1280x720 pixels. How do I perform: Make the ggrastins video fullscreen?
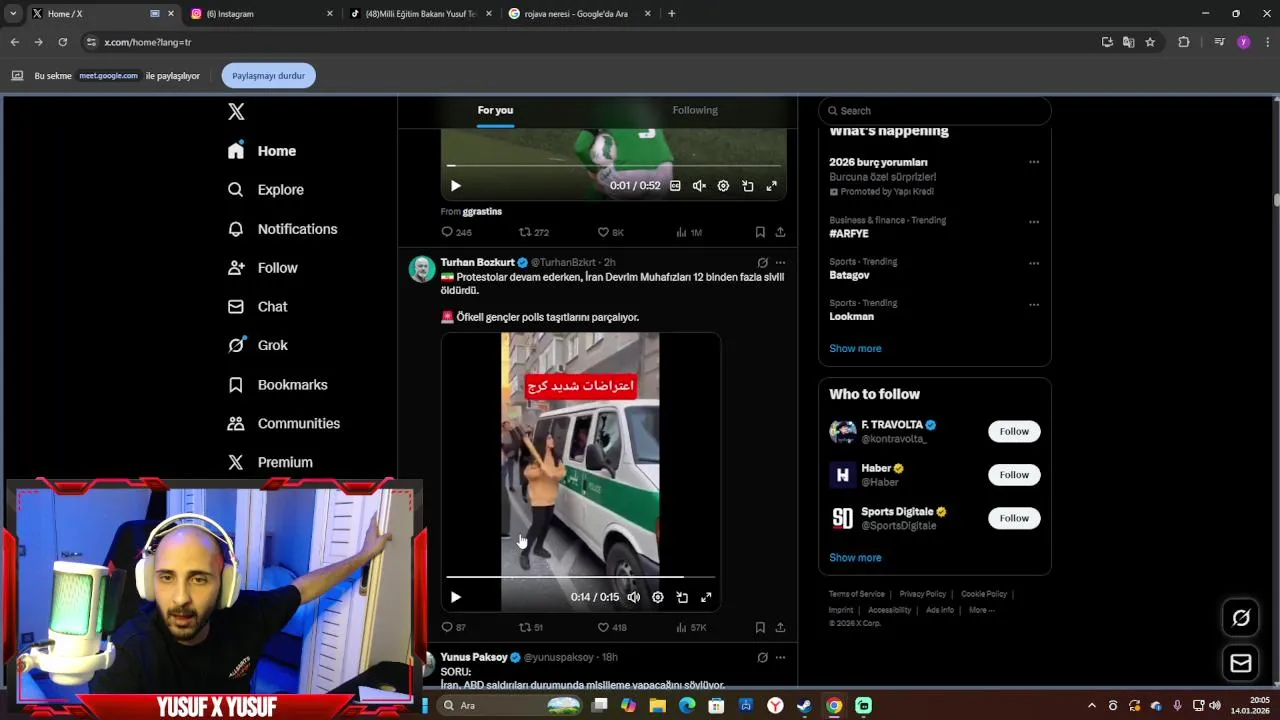click(x=772, y=186)
